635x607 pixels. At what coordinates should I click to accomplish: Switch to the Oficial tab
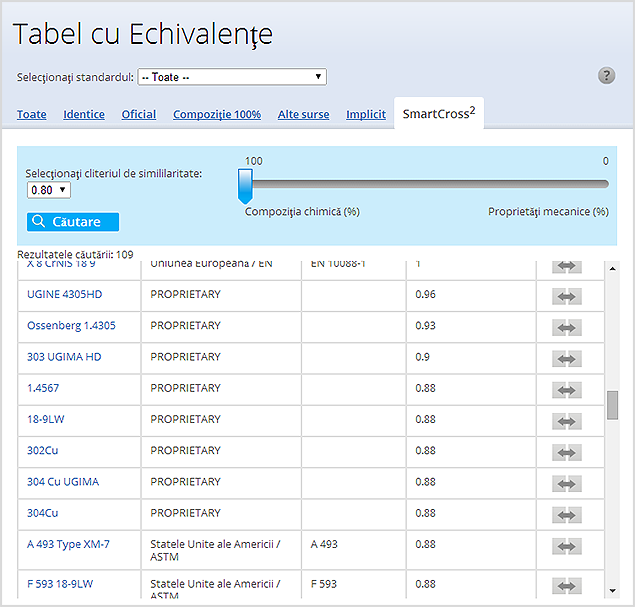[139, 115]
